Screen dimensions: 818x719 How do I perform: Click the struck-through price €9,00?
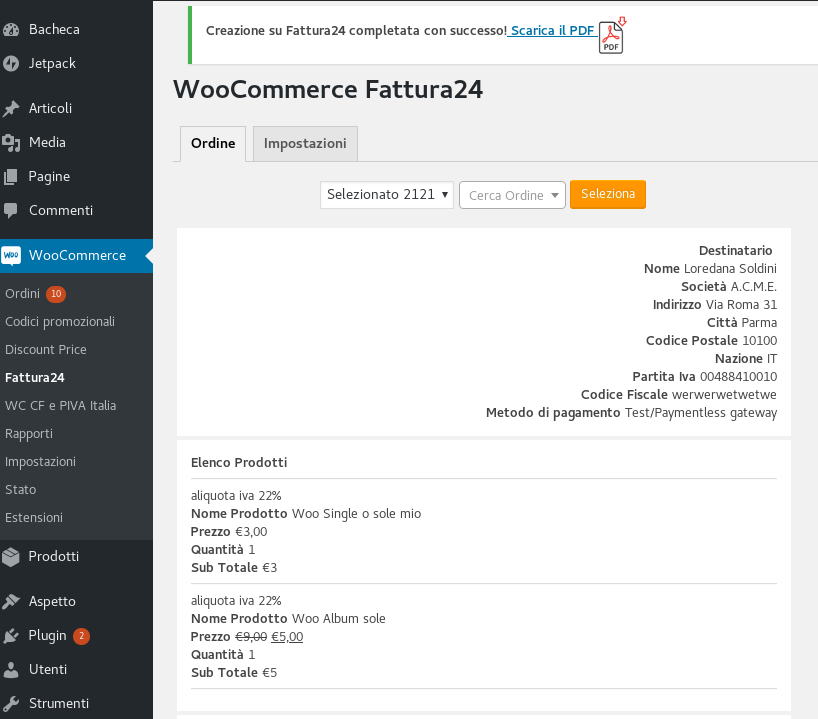point(251,637)
